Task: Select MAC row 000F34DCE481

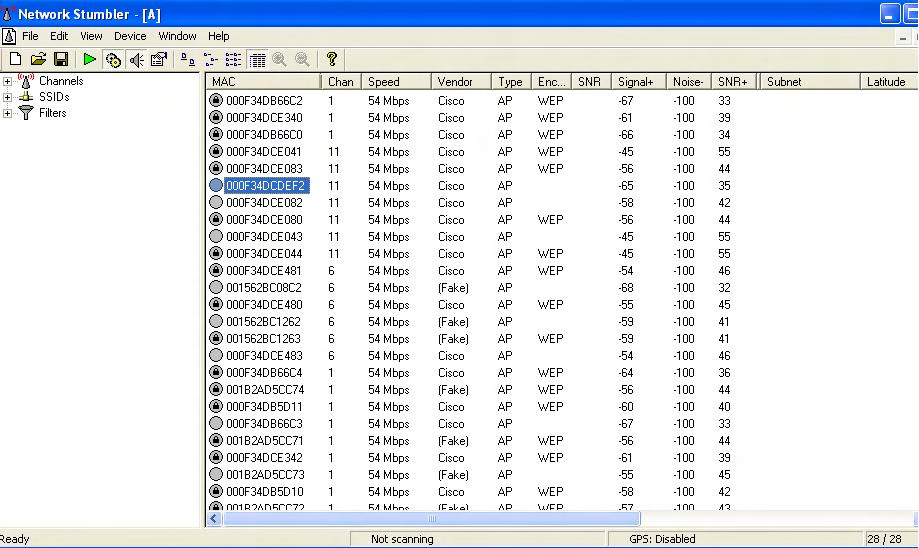Action: (264, 271)
